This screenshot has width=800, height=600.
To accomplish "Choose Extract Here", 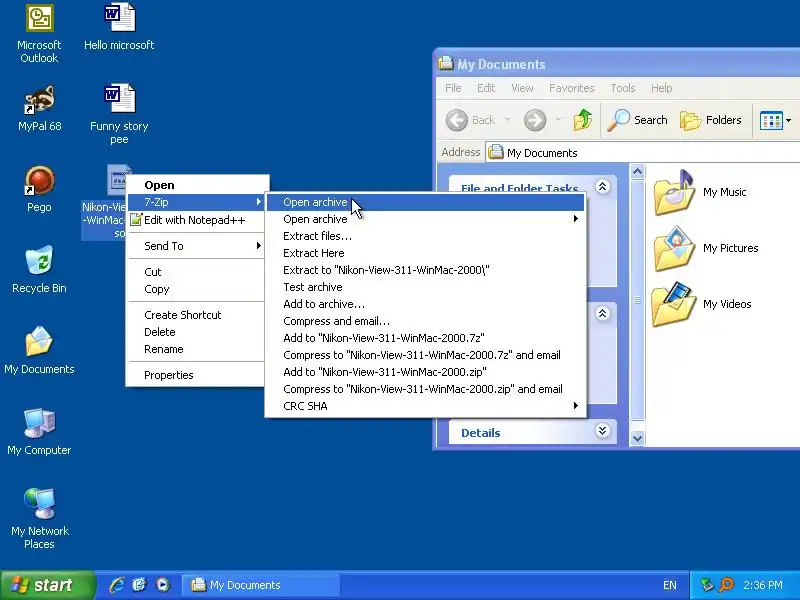I will (426, 253).
